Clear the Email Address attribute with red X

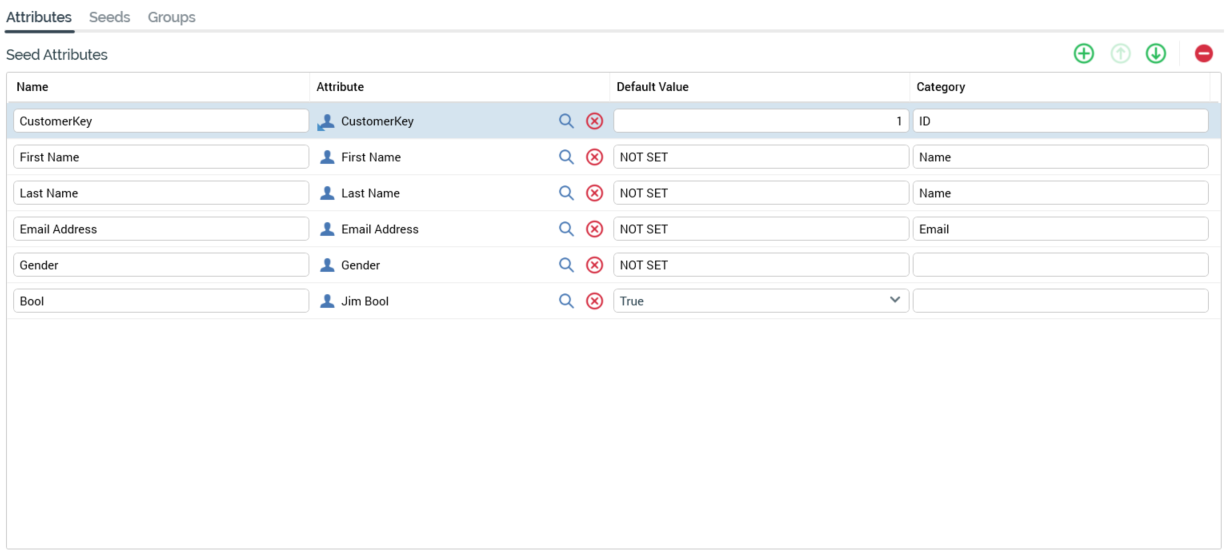[594, 229]
